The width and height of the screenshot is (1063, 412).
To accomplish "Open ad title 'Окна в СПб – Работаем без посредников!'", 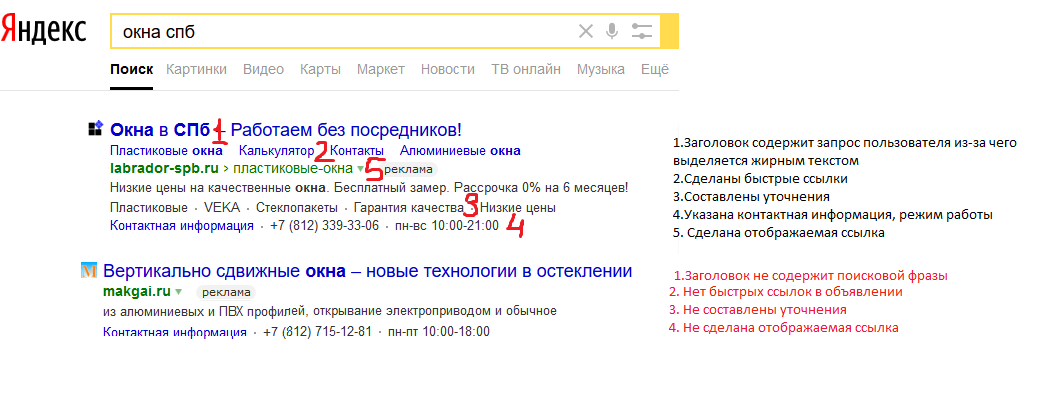I will point(285,129).
